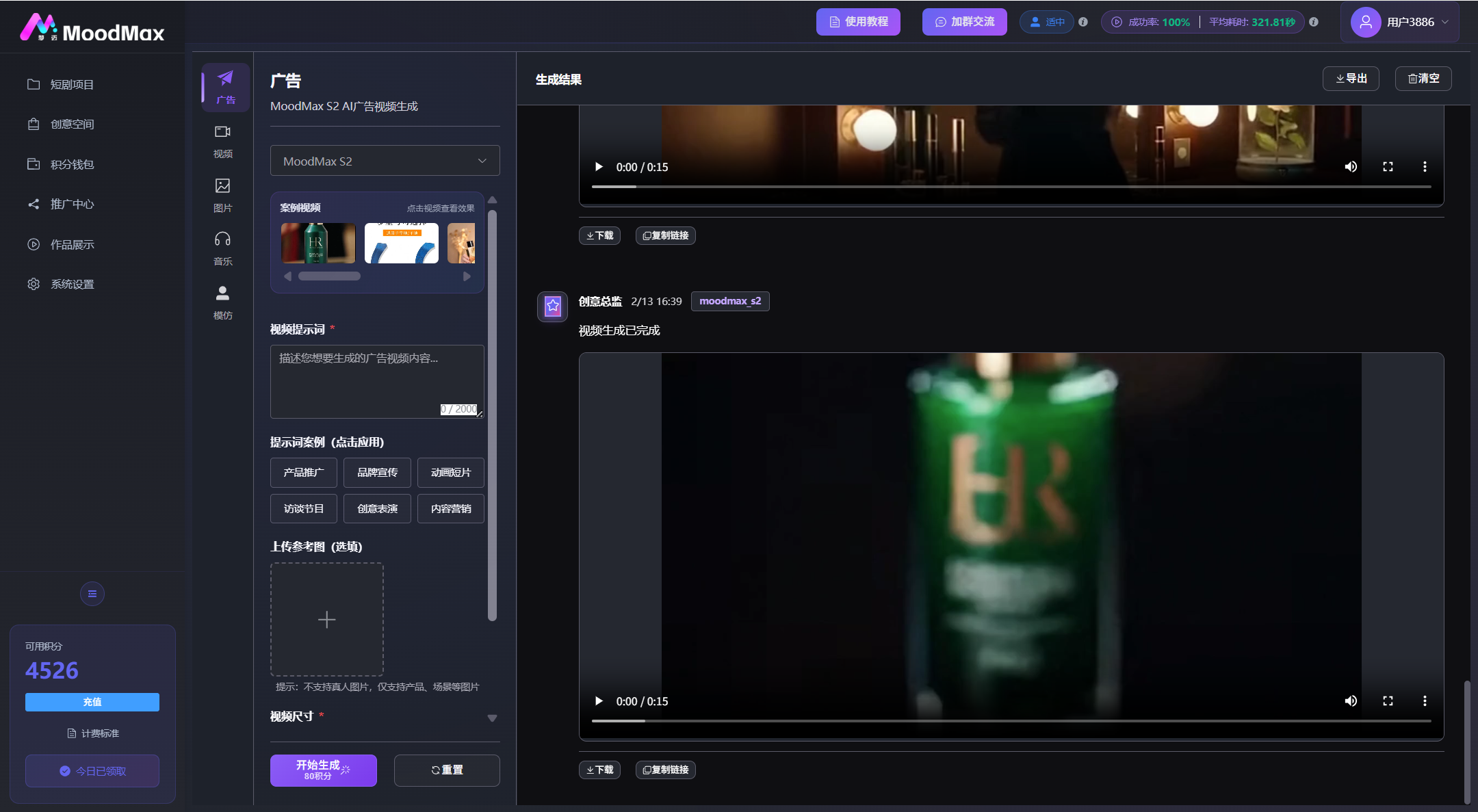This screenshot has height=812, width=1478.
Task: Mute the lower generated video
Action: (x=1351, y=701)
